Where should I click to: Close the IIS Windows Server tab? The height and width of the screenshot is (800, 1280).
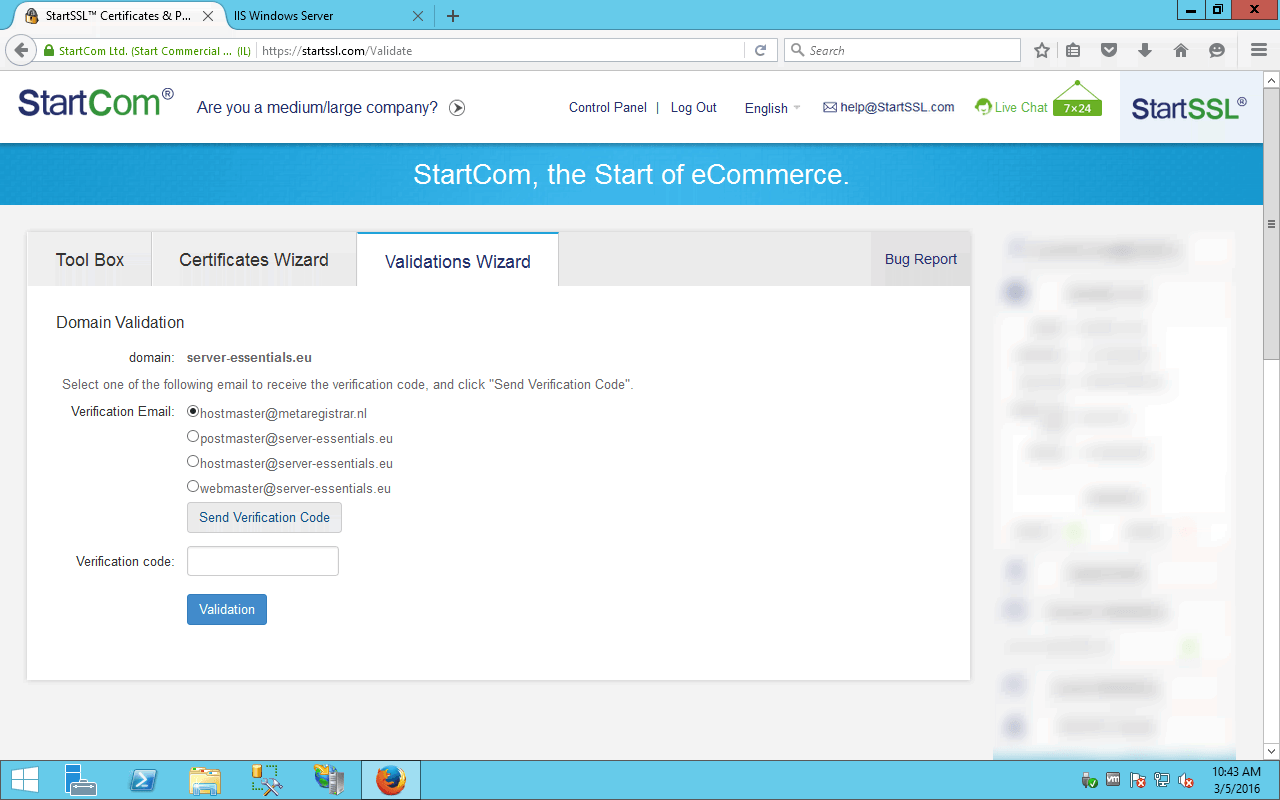pyautogui.click(x=419, y=16)
